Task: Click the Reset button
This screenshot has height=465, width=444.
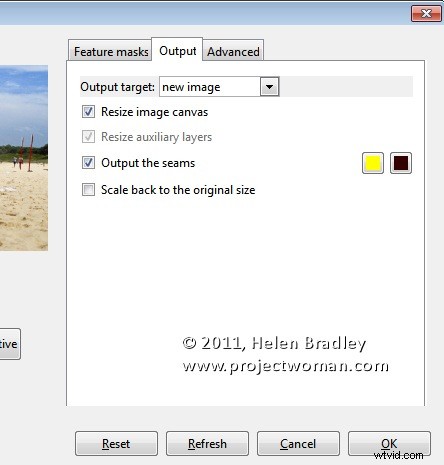Action: (116, 443)
